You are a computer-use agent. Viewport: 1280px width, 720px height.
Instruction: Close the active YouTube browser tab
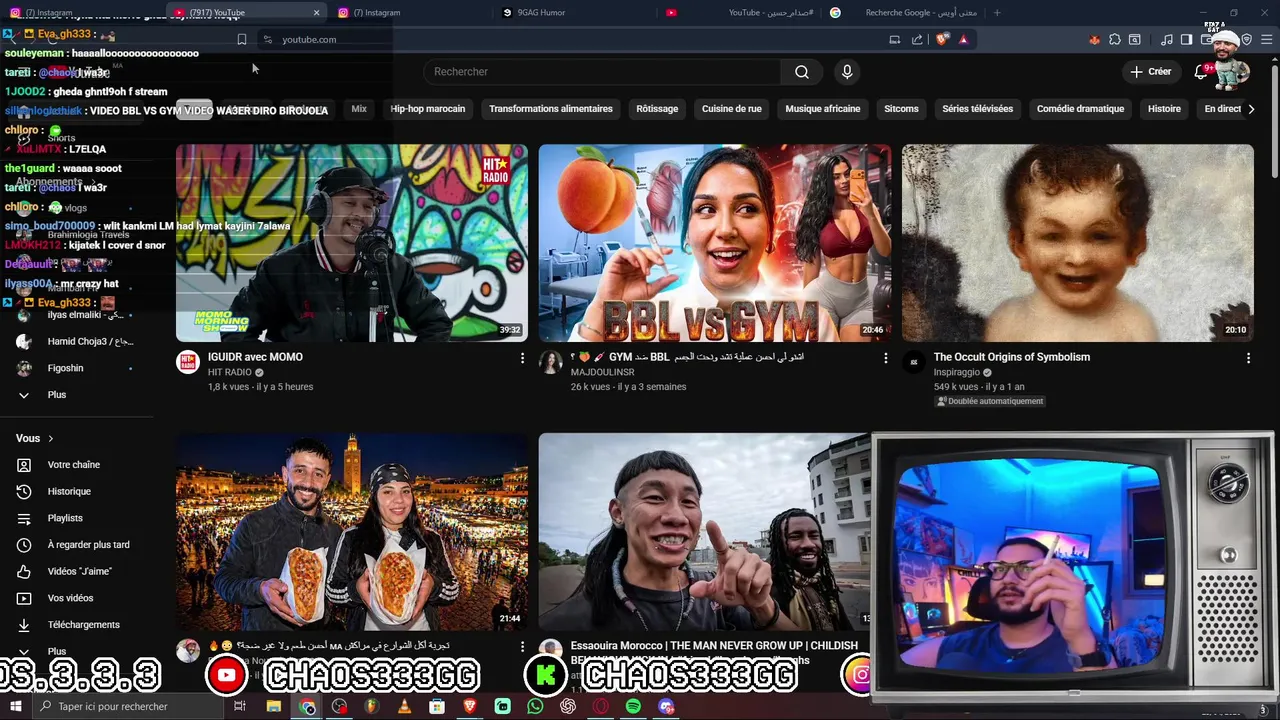317,13
